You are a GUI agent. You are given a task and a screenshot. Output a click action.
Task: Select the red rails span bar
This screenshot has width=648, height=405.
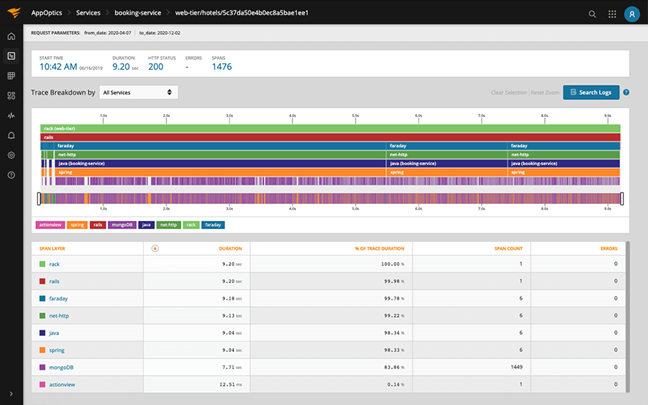tap(330, 137)
